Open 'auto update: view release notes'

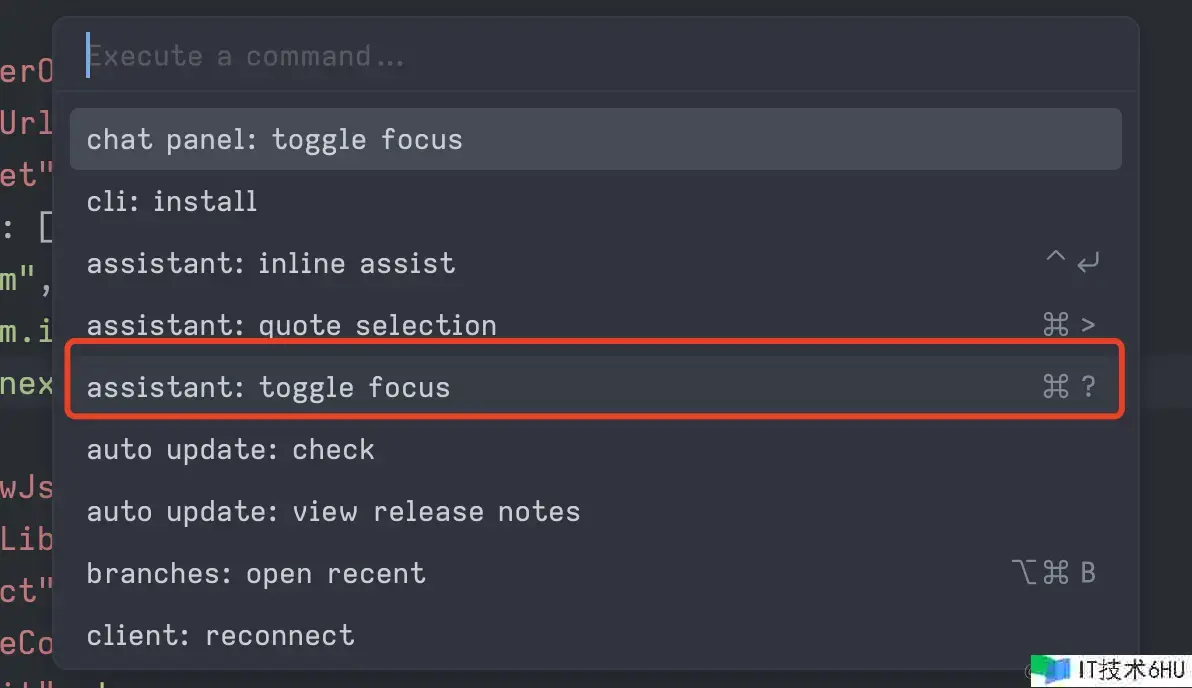595,512
